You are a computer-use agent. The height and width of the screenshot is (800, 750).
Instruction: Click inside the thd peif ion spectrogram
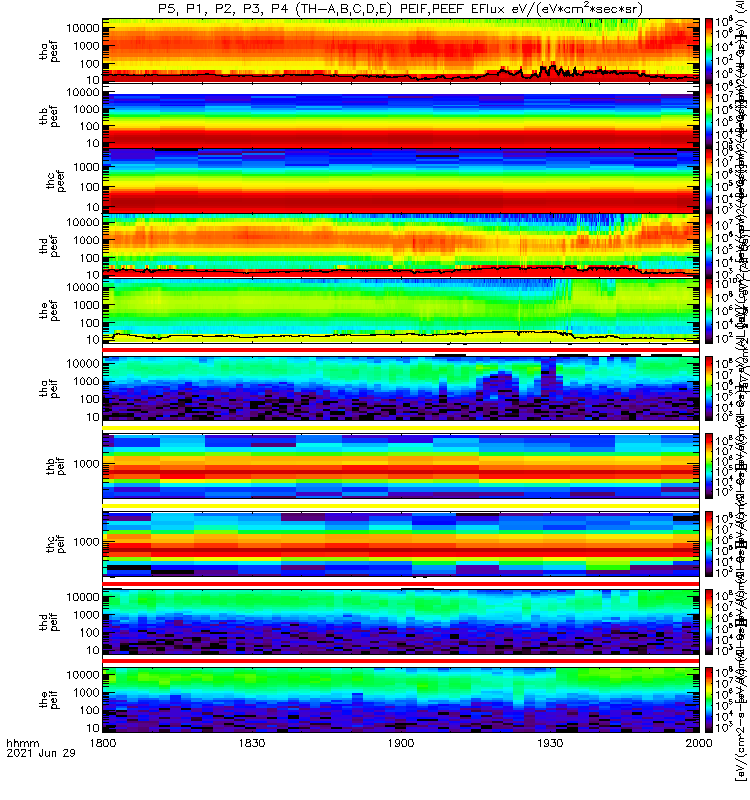pyautogui.click(x=401, y=621)
